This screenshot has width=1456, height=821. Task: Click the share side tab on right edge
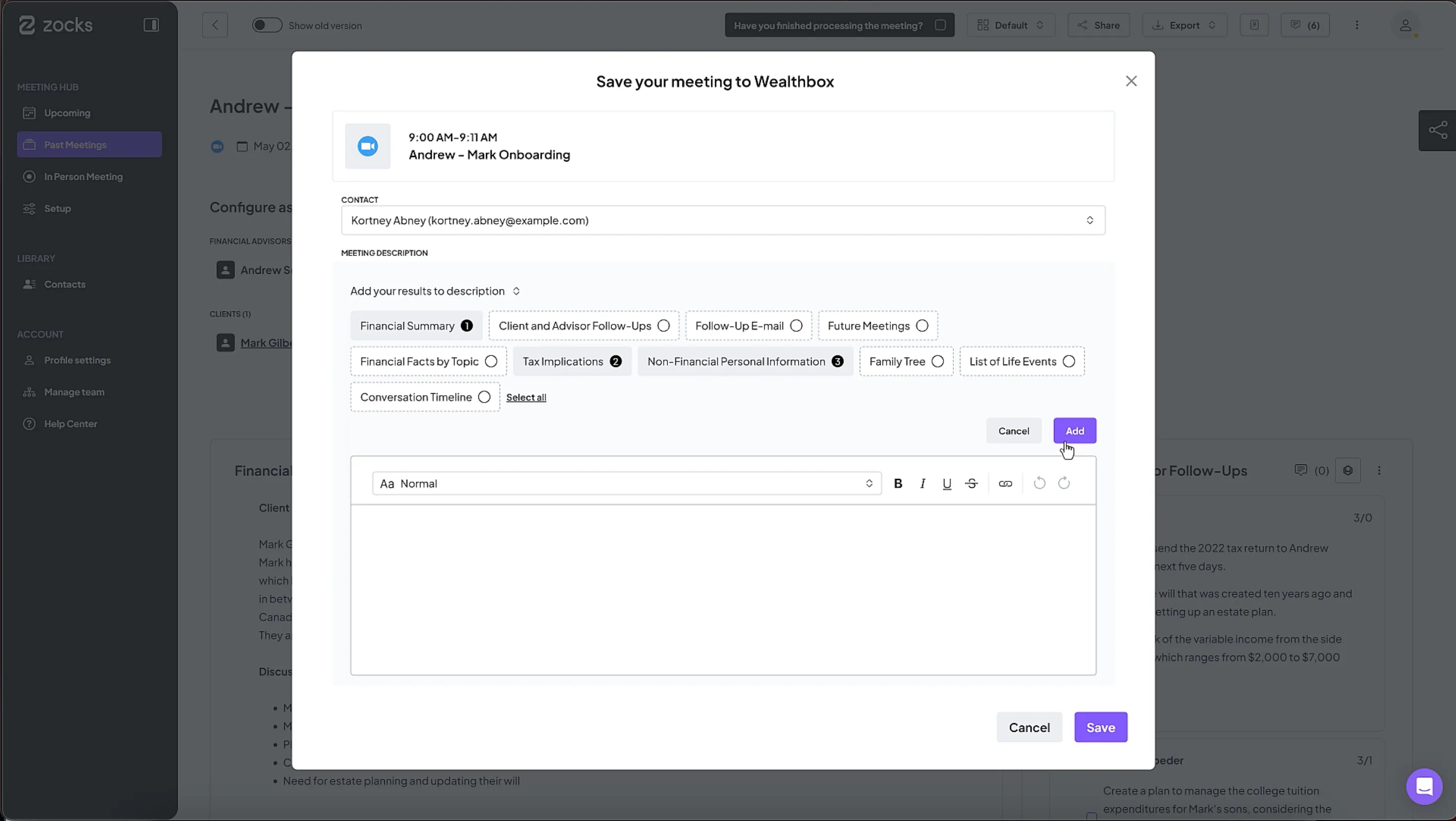coord(1437,131)
